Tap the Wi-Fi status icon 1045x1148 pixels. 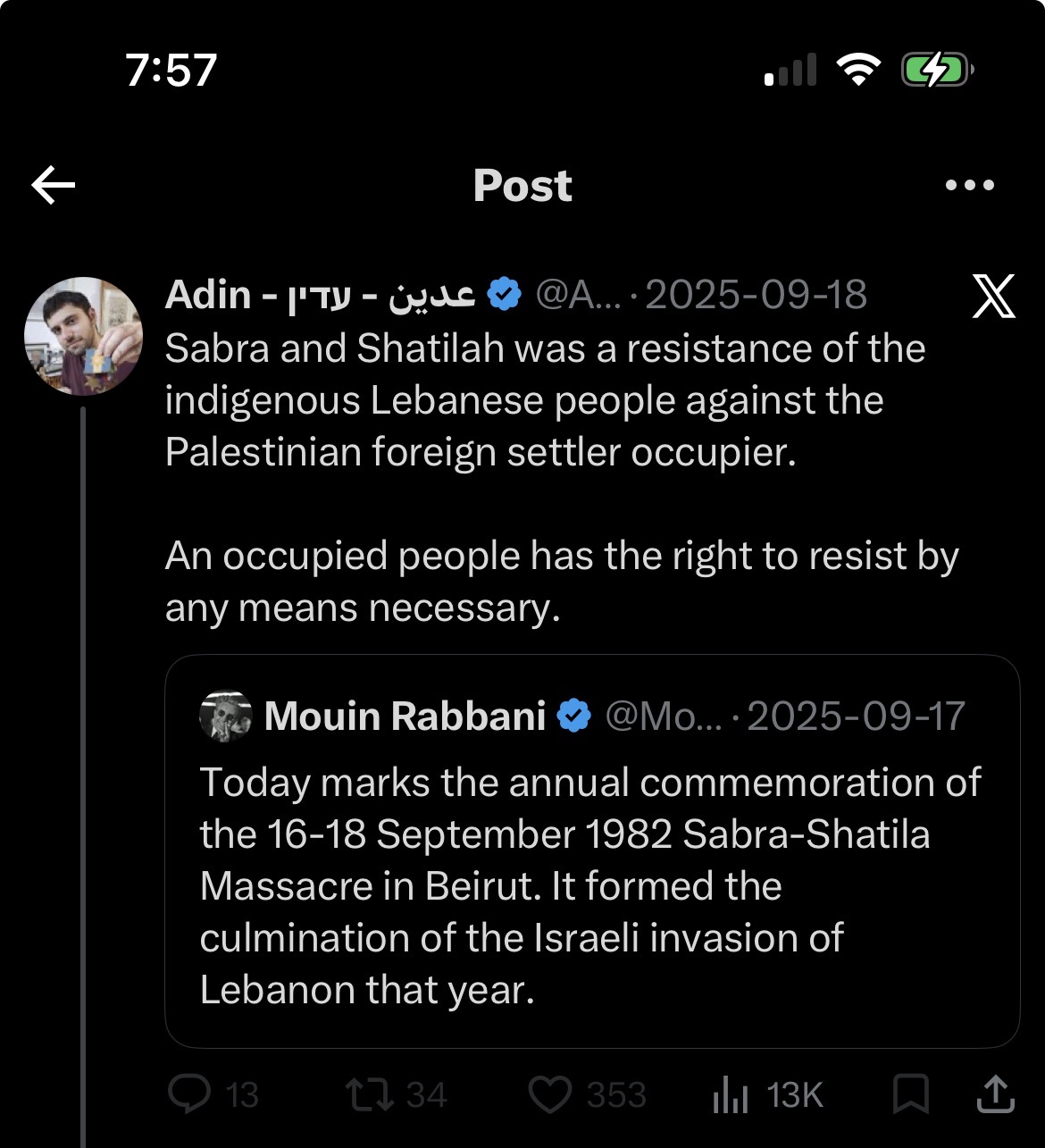coord(858,70)
